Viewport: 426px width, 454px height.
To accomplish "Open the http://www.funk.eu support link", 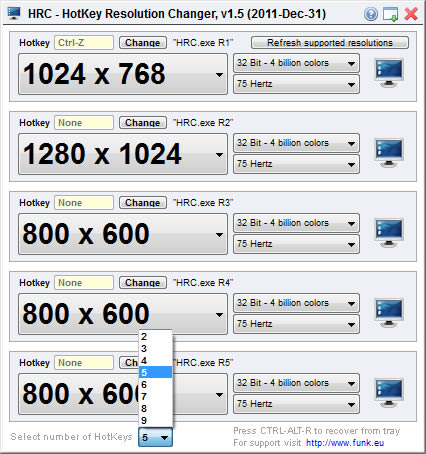I will click(345, 443).
